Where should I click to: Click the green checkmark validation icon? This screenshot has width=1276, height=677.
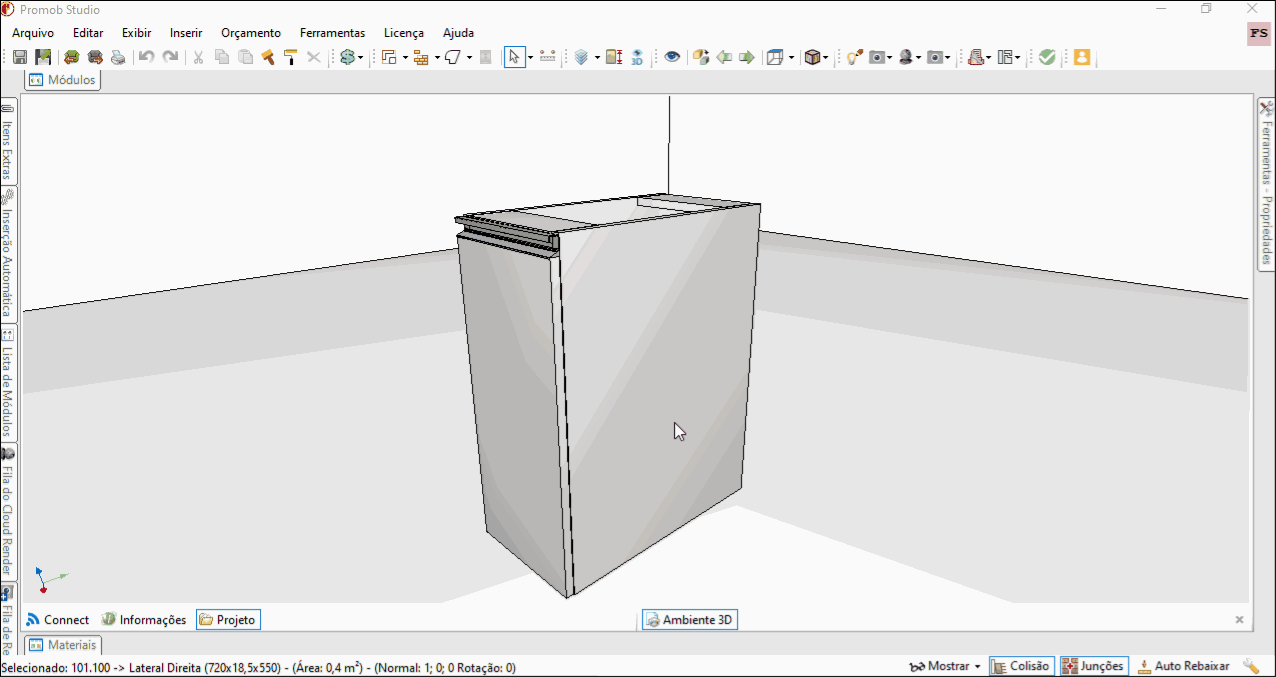pos(1047,58)
